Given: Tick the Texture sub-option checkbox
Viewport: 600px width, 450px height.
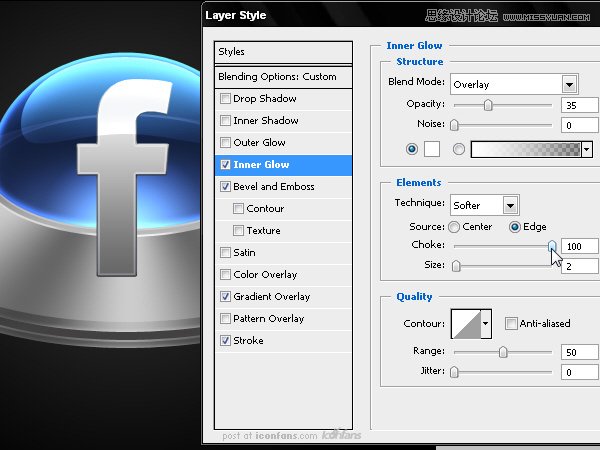Looking at the screenshot, I should pos(238,231).
